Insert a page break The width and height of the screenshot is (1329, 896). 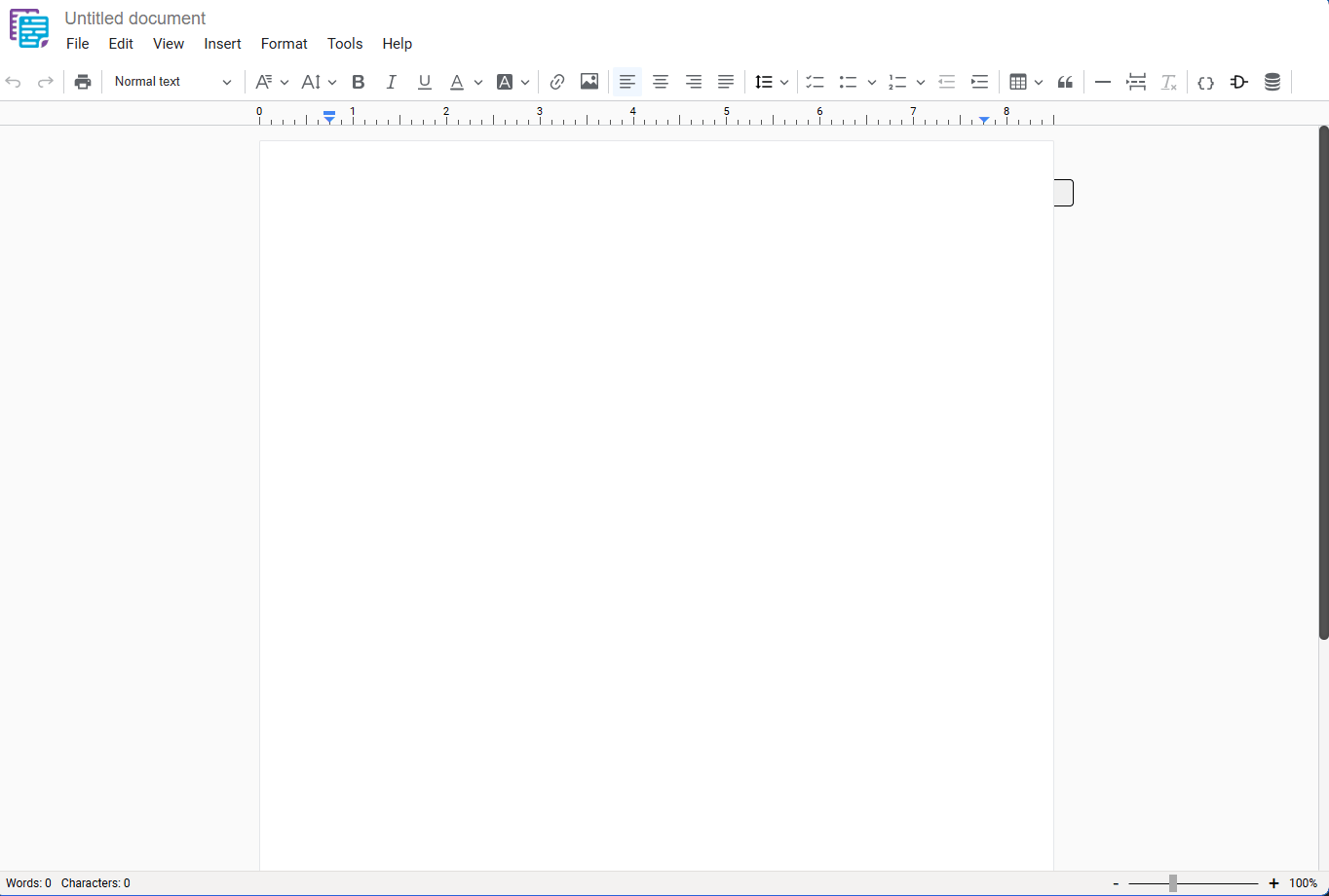pos(1136,82)
